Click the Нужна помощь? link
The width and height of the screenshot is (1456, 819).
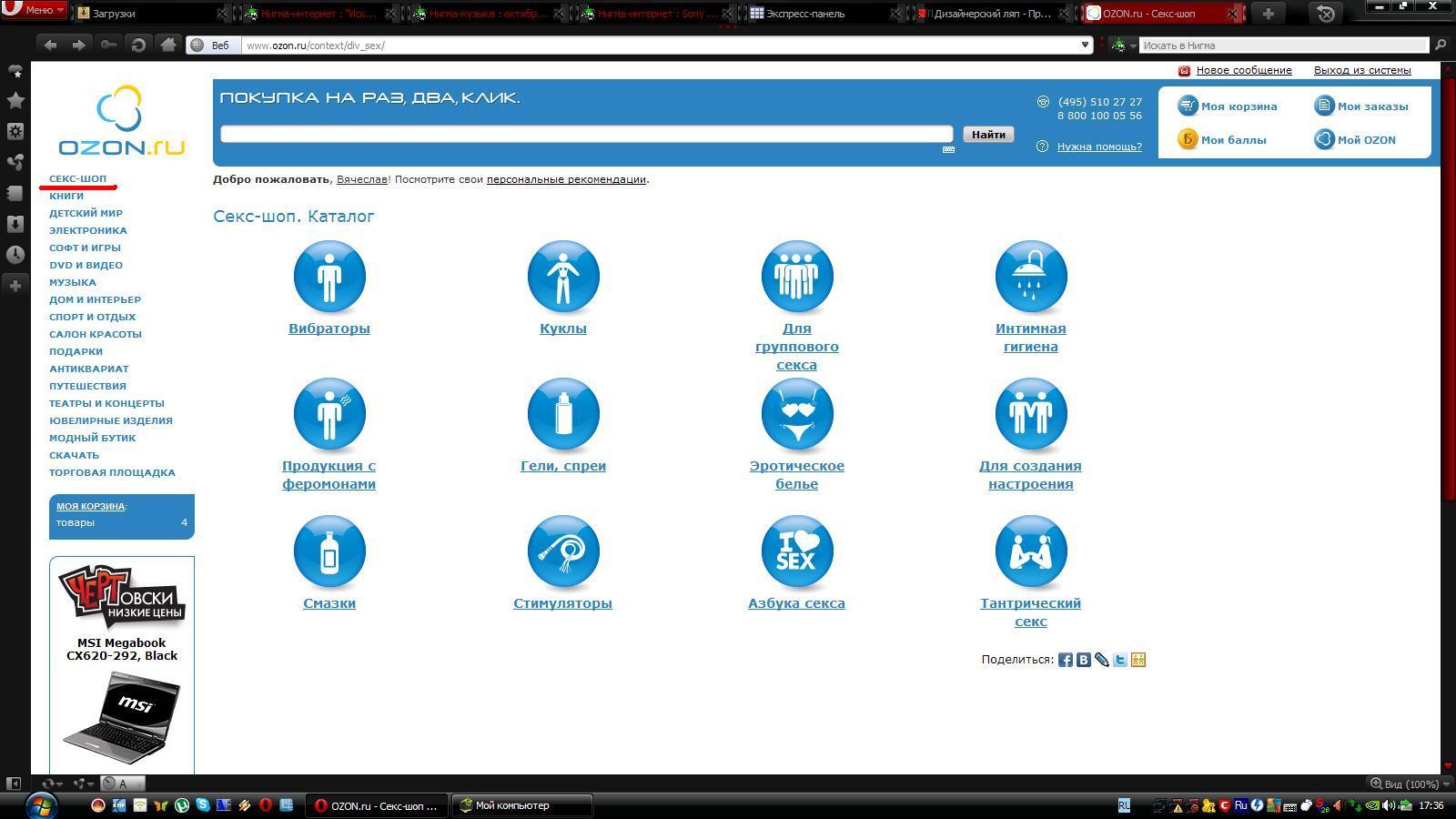1099,146
